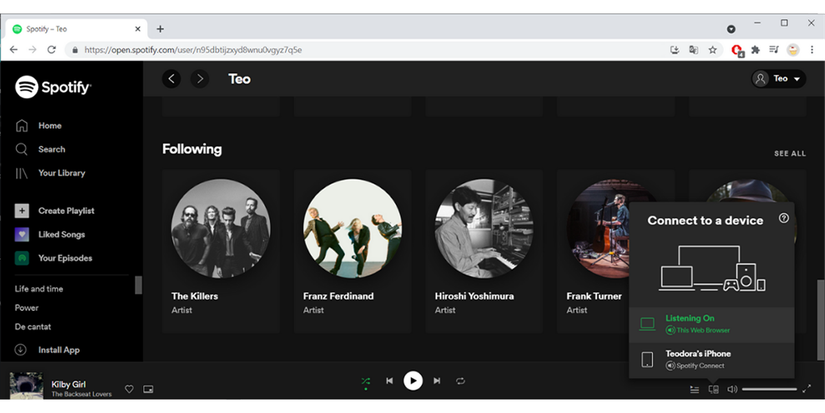Screen dimensions: 825x413
Task: Like the current song with heart icon
Action: 129,389
